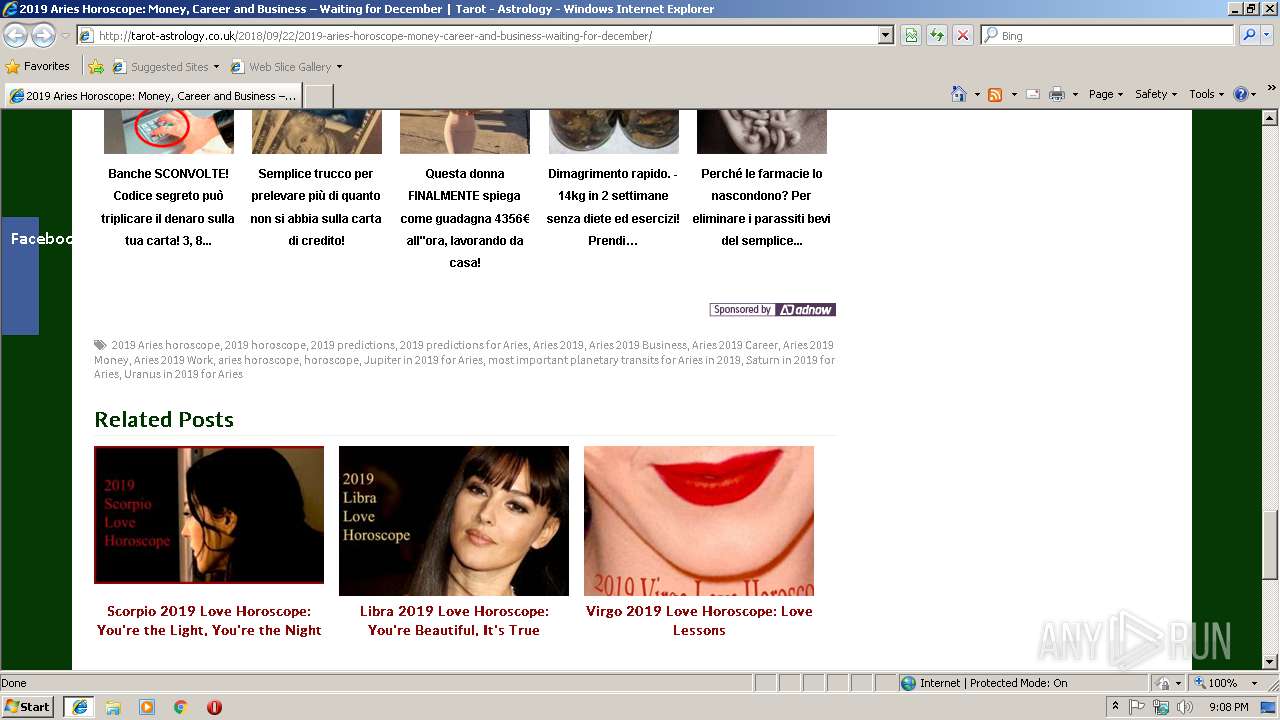The height and width of the screenshot is (720, 1280).
Task: Click the vertical scrollbar thumb
Action: (x=1270, y=544)
